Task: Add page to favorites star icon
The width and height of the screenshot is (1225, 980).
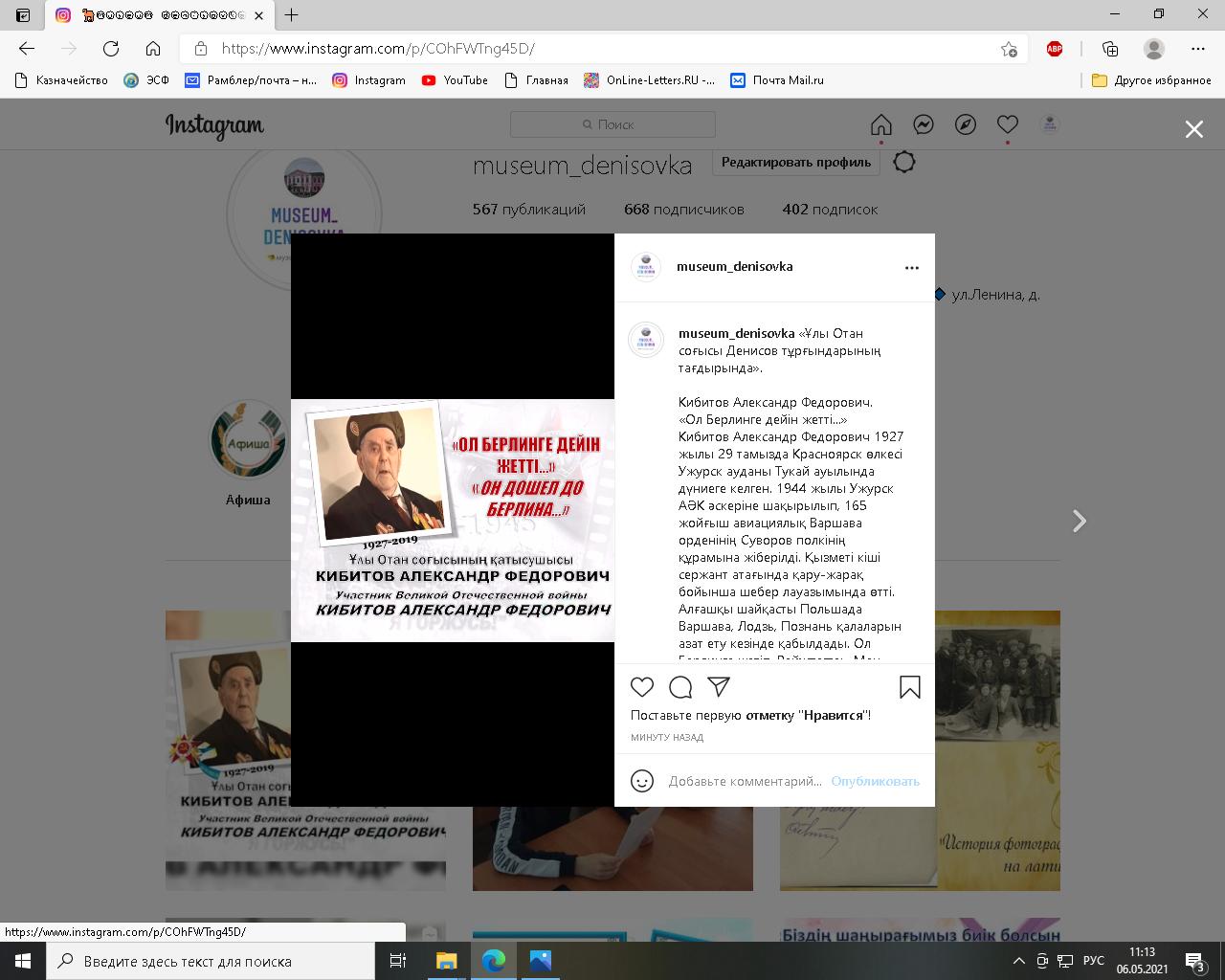Action: point(1009,49)
